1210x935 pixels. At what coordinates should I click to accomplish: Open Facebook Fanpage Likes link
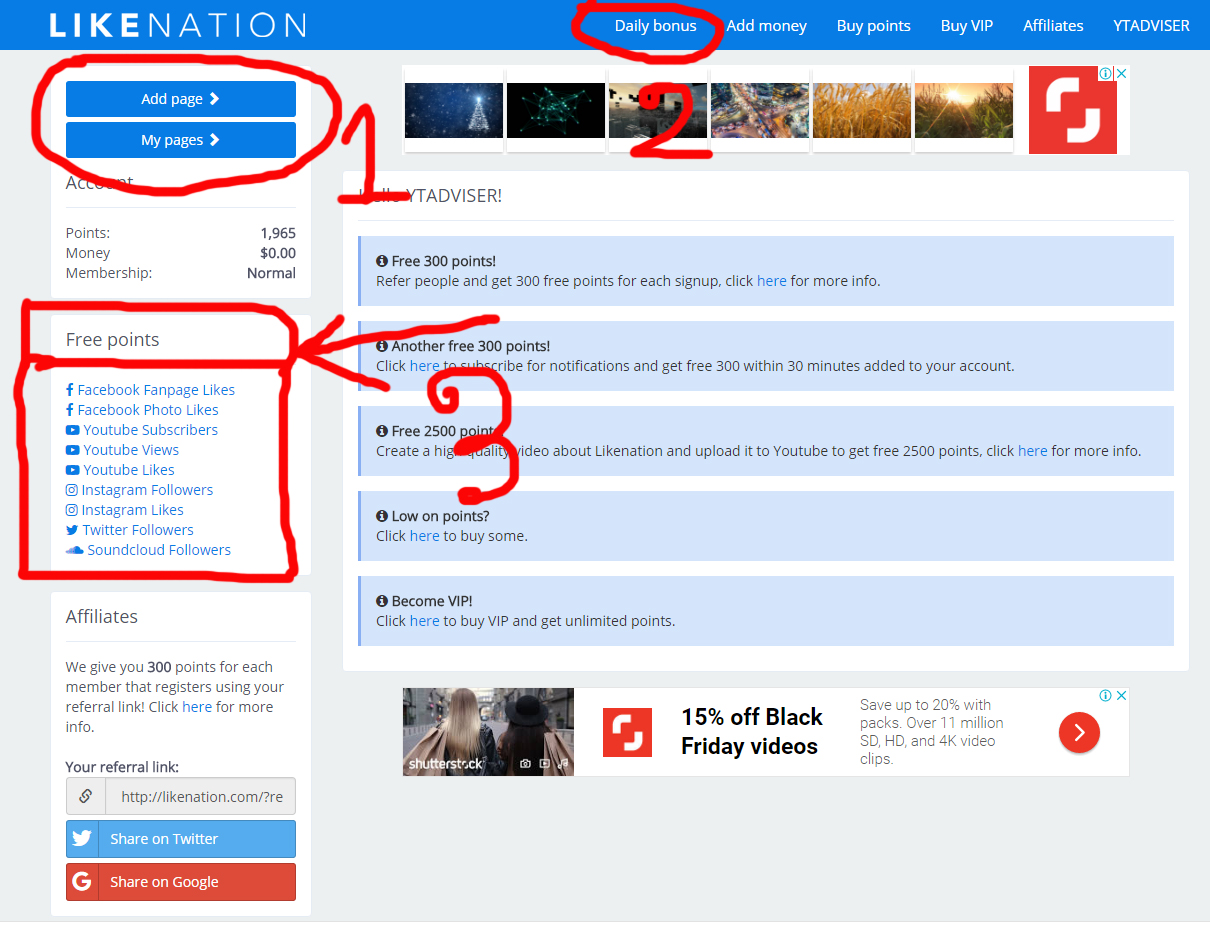click(156, 390)
